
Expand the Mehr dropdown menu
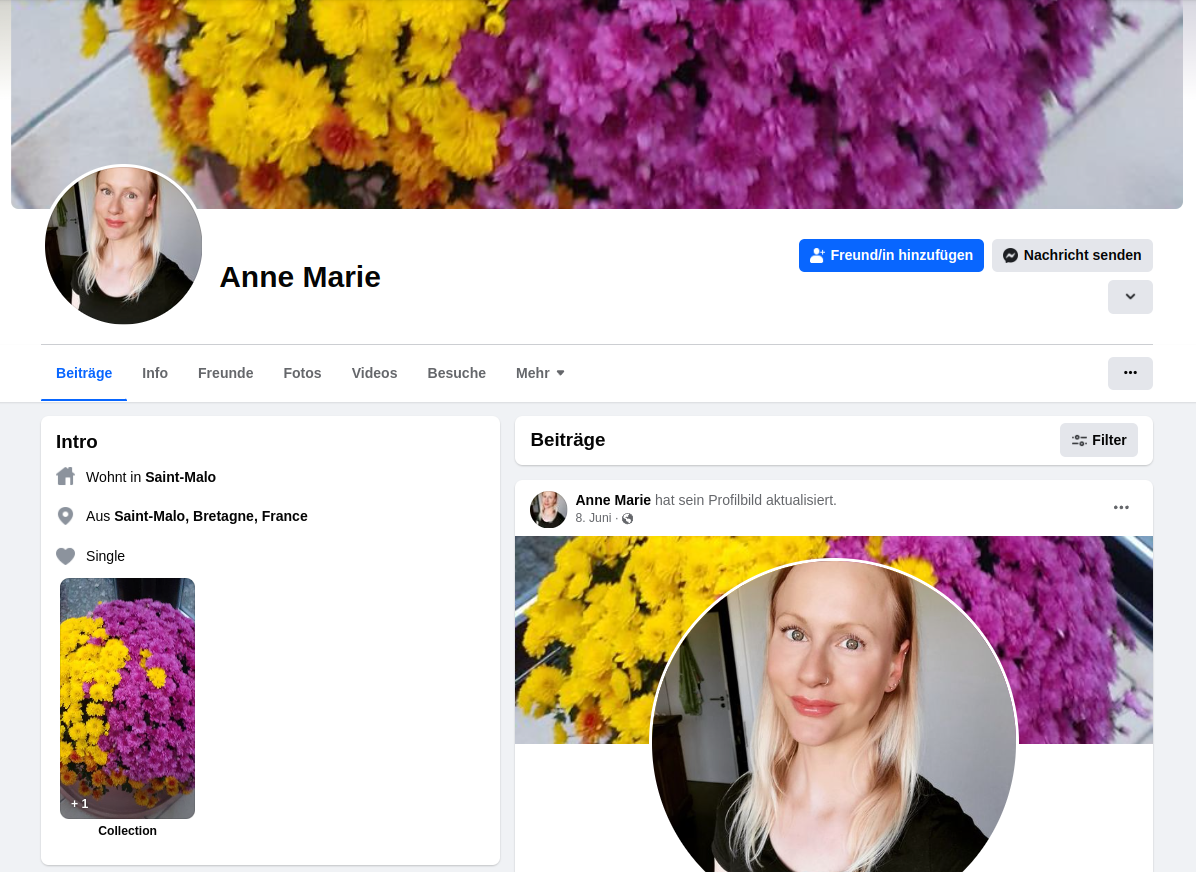pos(540,373)
